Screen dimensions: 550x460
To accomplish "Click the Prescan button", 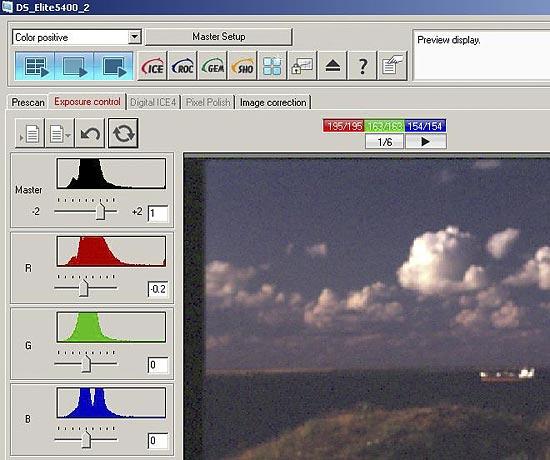I will point(74,66).
